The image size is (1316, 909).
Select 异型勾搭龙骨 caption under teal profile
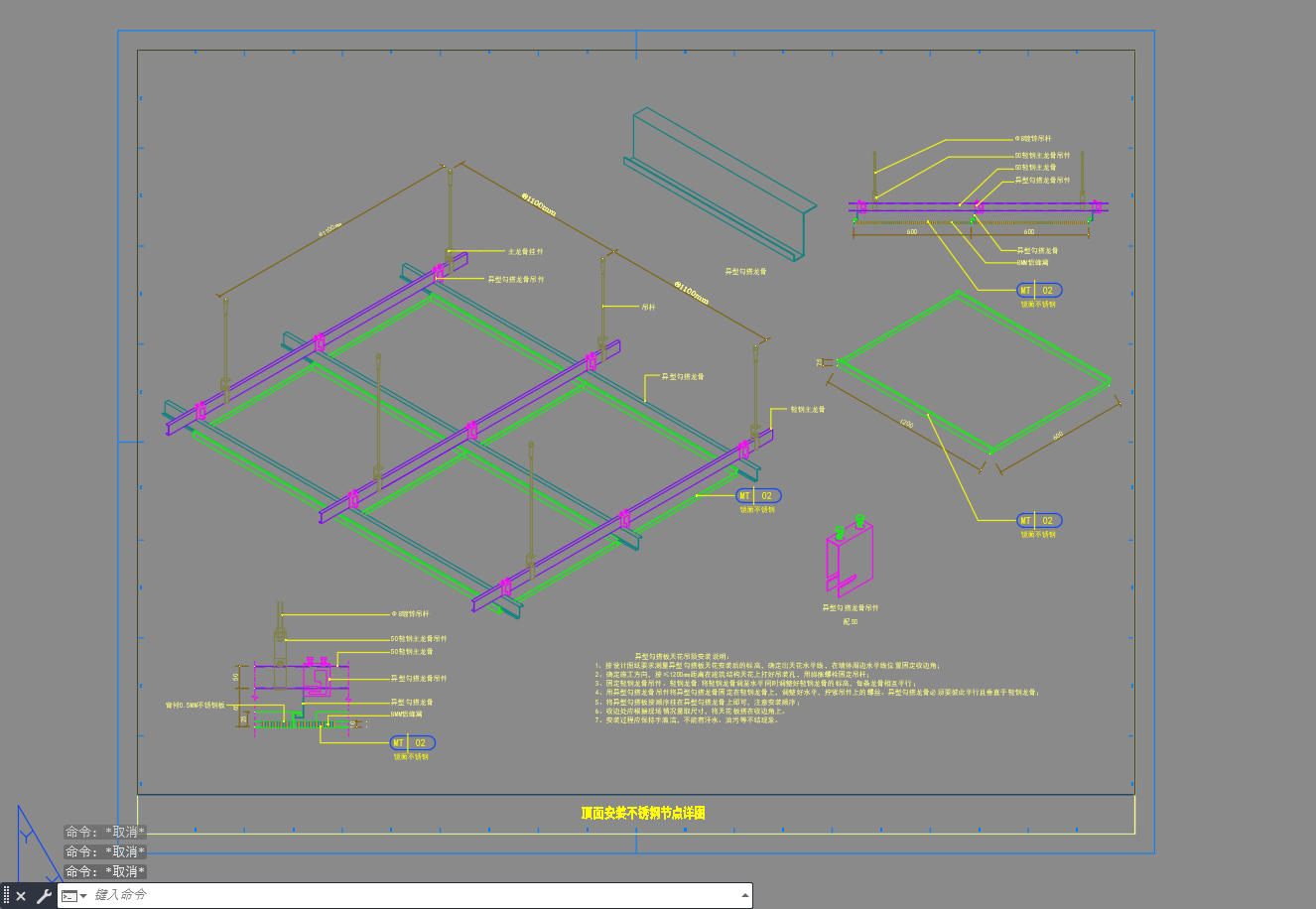tap(745, 271)
